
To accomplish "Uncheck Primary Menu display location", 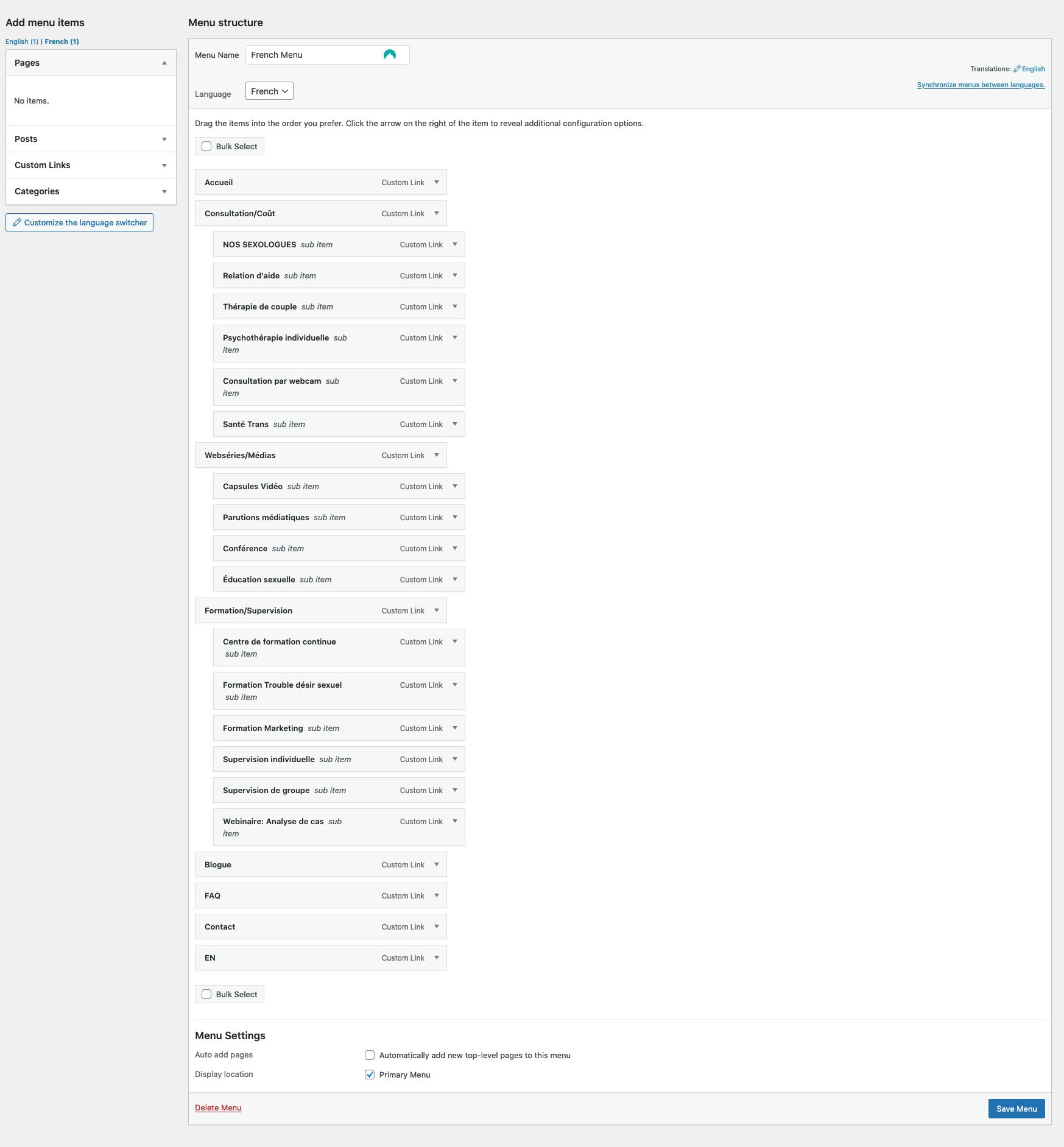I will click(370, 1075).
